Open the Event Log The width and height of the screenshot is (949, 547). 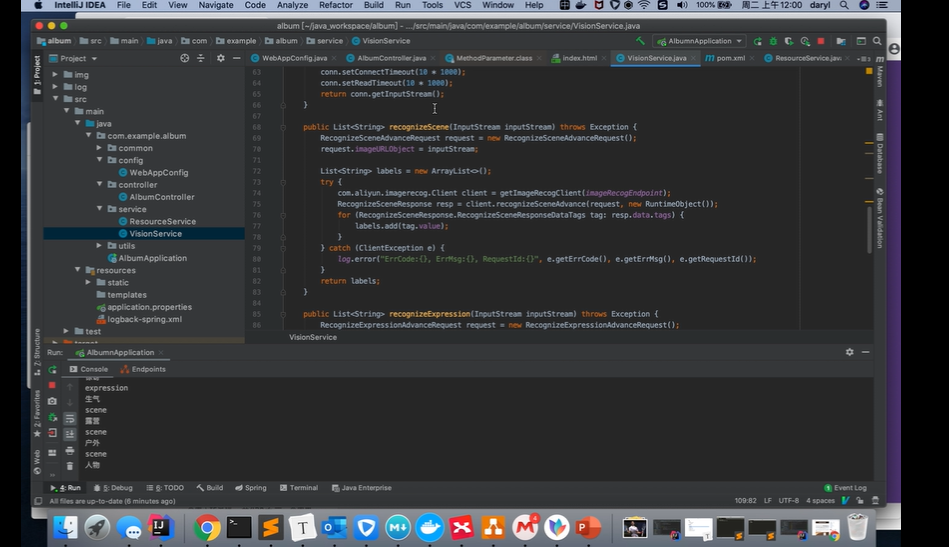tap(846, 488)
